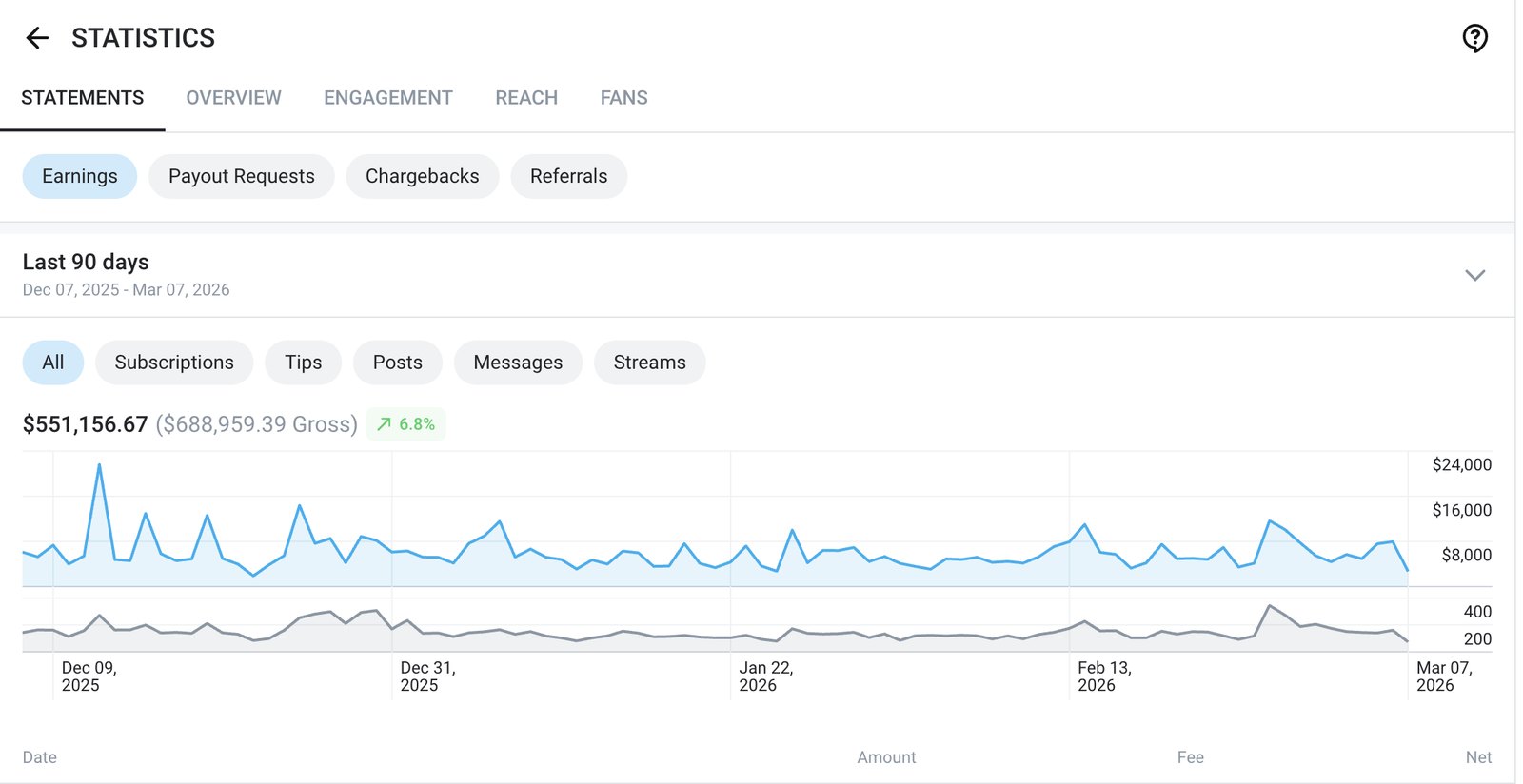
Task: Expand the Last 90 days chevron
Action: [1474, 275]
